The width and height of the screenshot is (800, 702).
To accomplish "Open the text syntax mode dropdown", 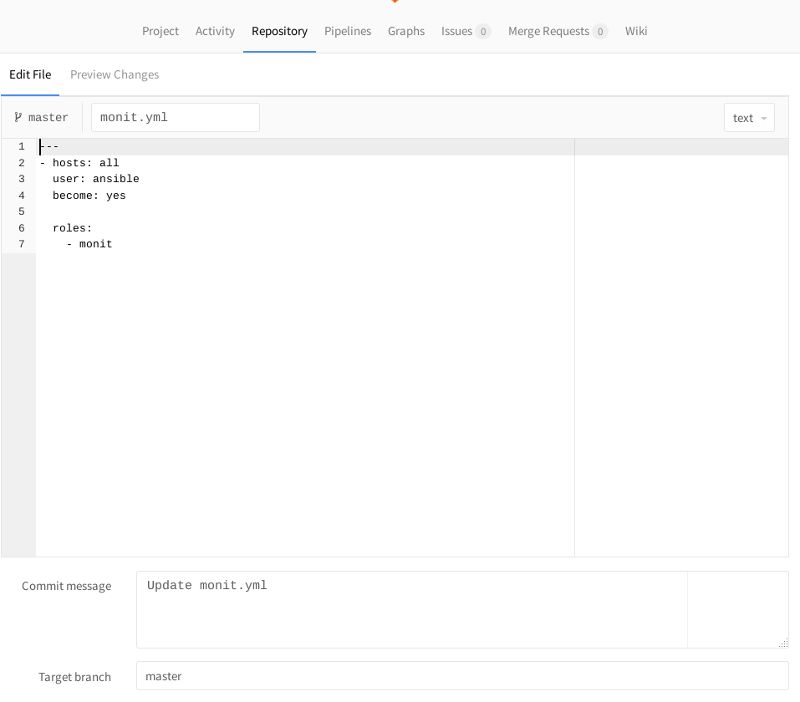I will click(x=749, y=117).
